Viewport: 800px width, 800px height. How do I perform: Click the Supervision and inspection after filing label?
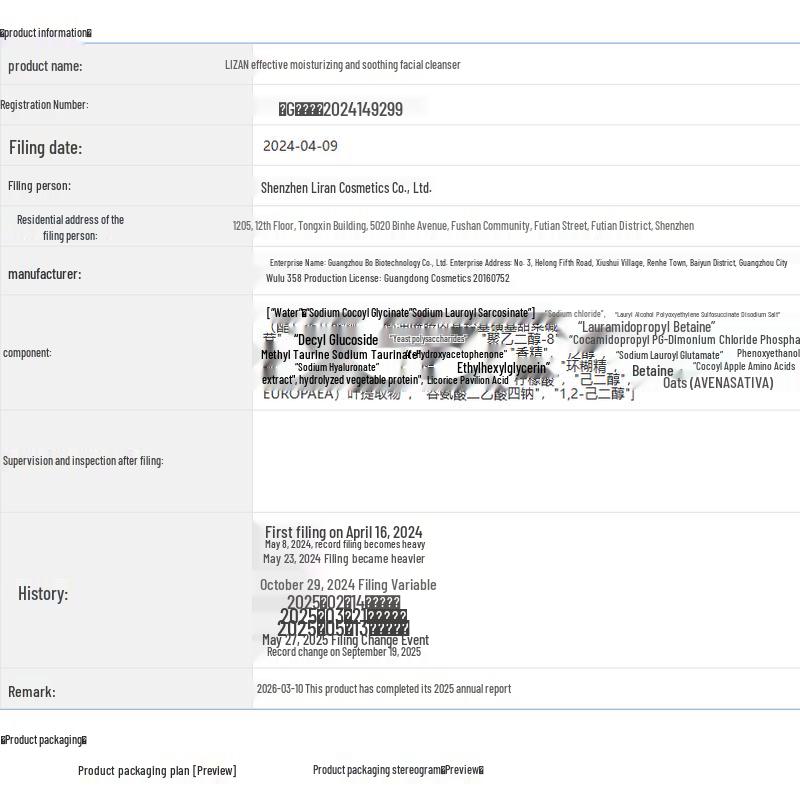point(83,461)
